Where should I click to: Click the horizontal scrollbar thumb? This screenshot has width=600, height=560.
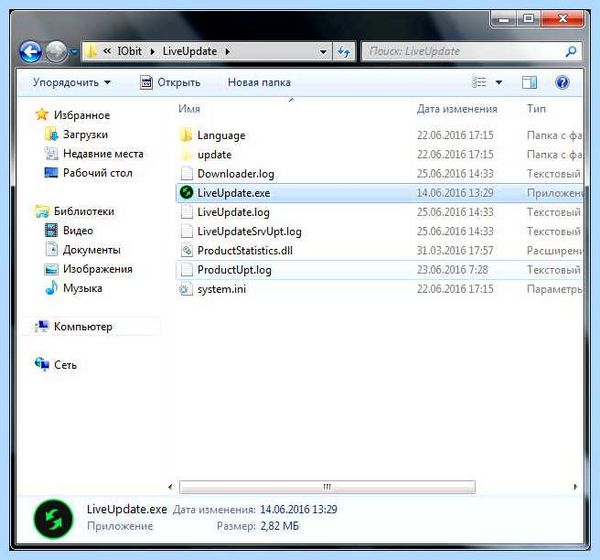(327, 487)
